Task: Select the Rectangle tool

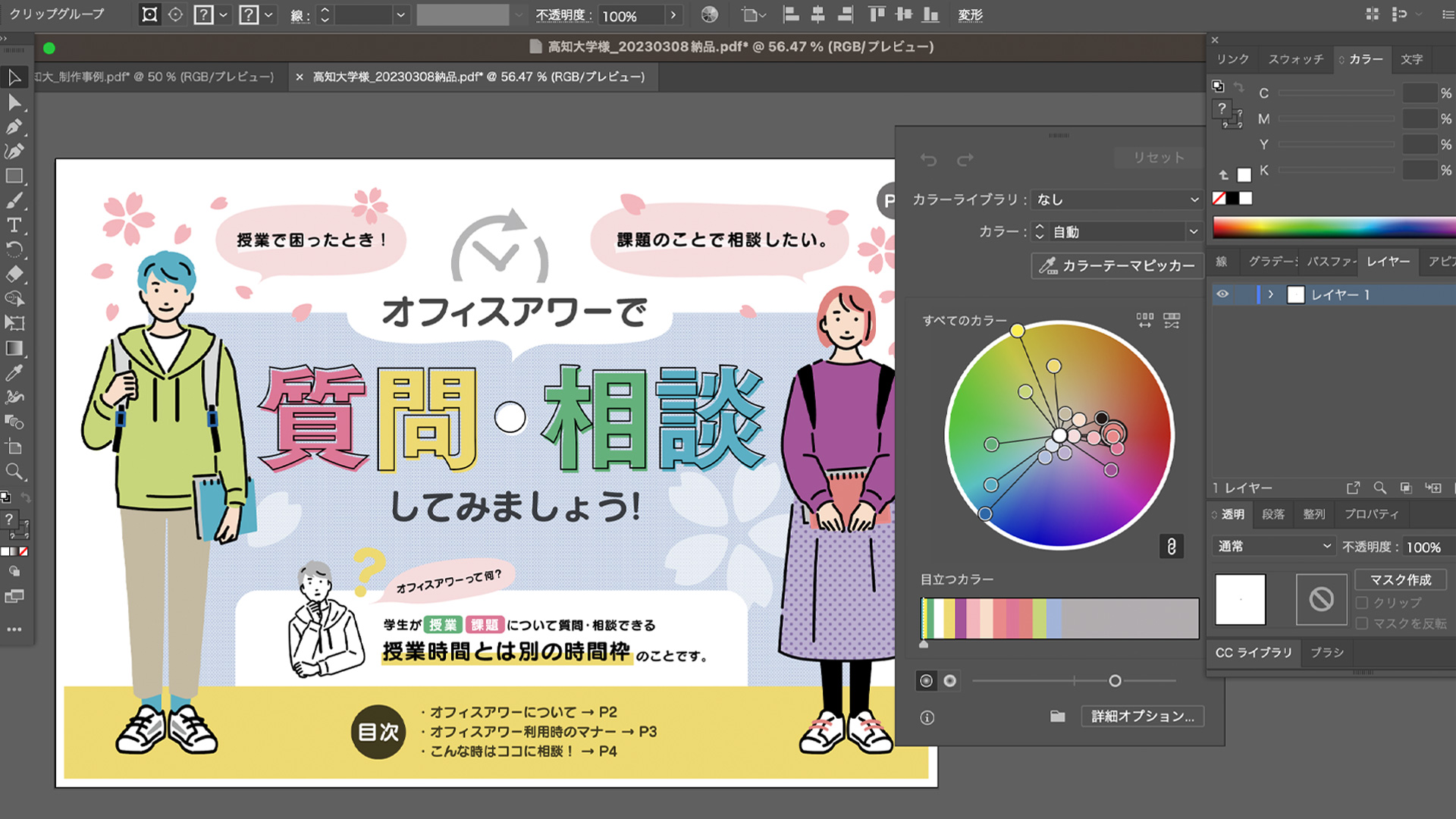Action: [14, 176]
